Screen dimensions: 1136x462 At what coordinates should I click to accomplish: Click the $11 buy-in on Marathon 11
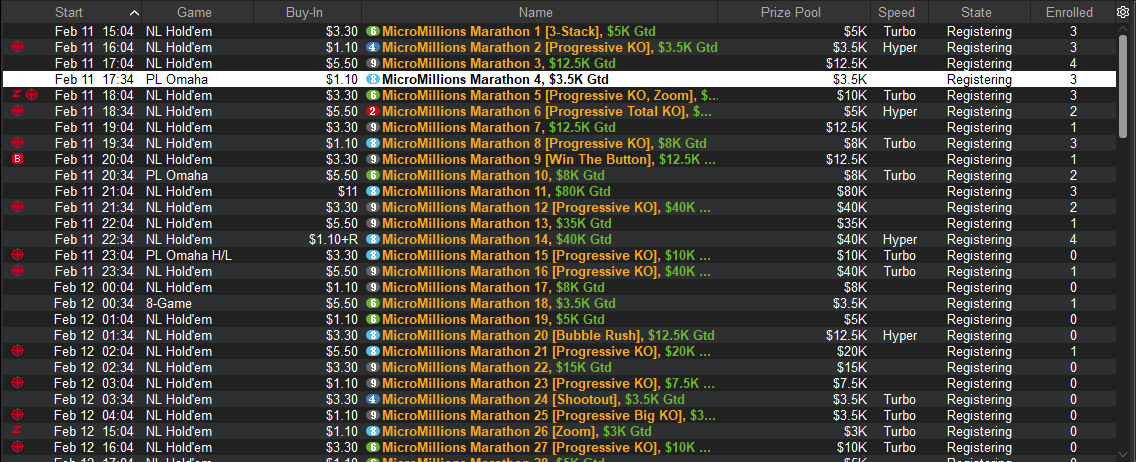(x=348, y=191)
